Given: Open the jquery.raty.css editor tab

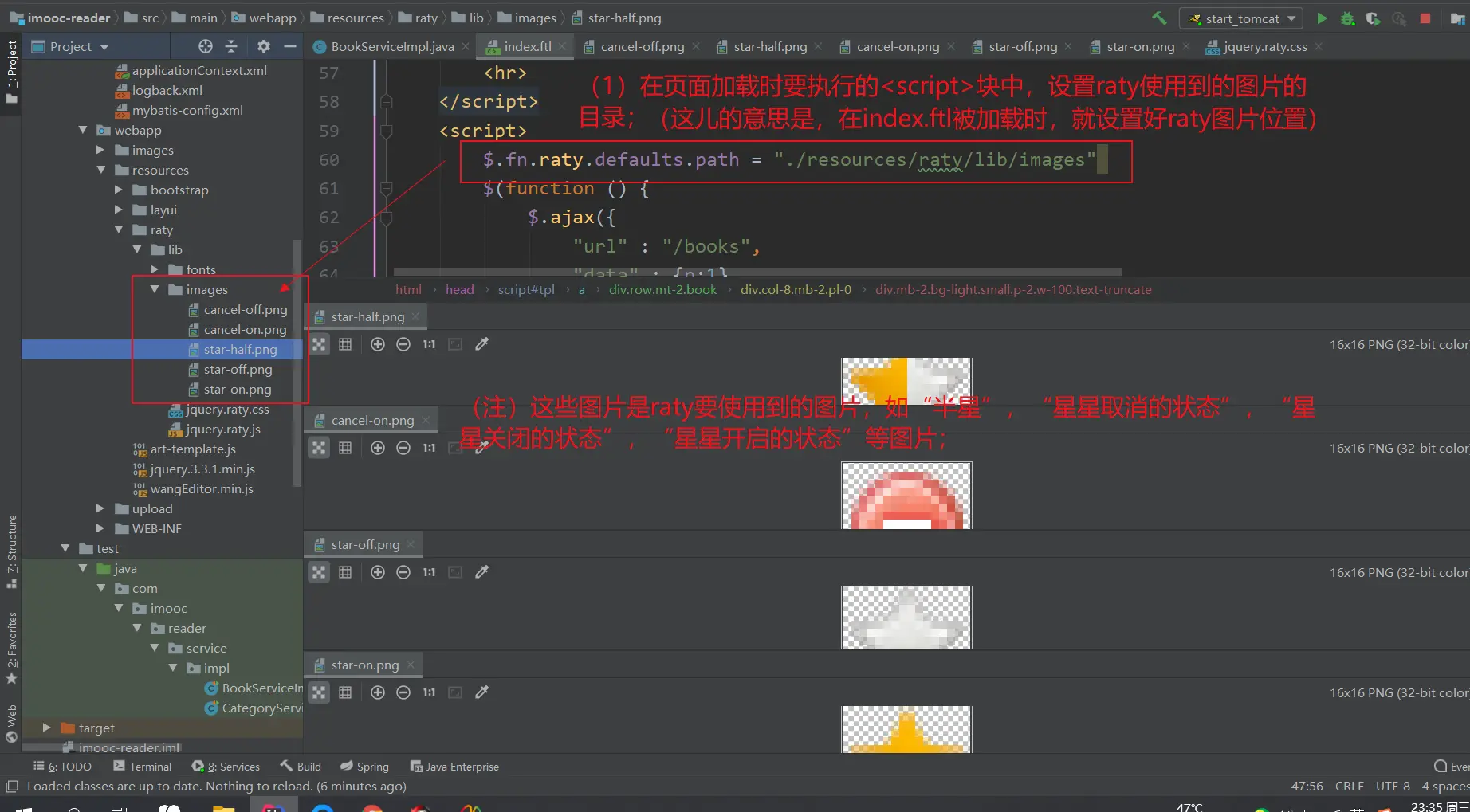Looking at the screenshot, I should pyautogui.click(x=1265, y=46).
